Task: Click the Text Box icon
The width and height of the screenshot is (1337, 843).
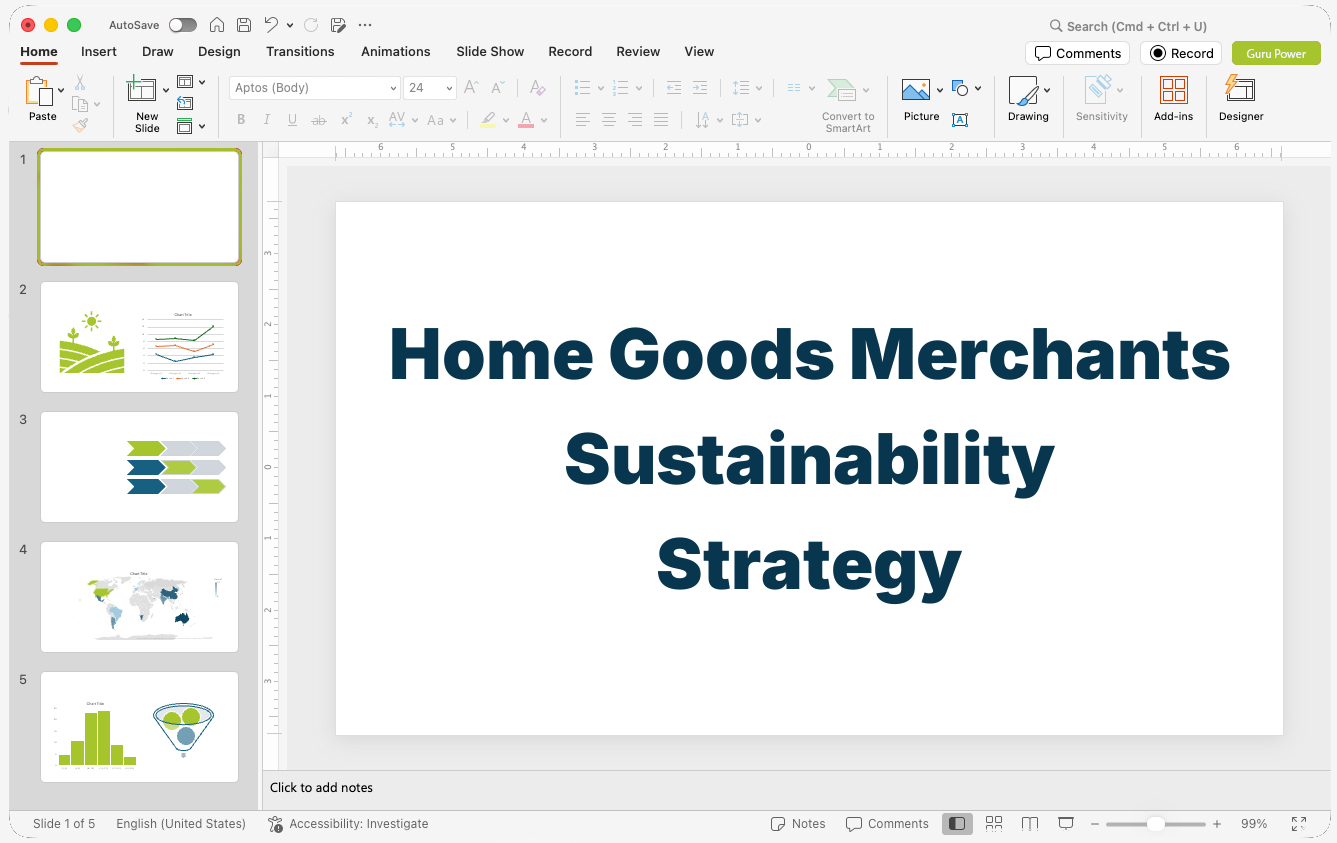Action: (x=960, y=120)
